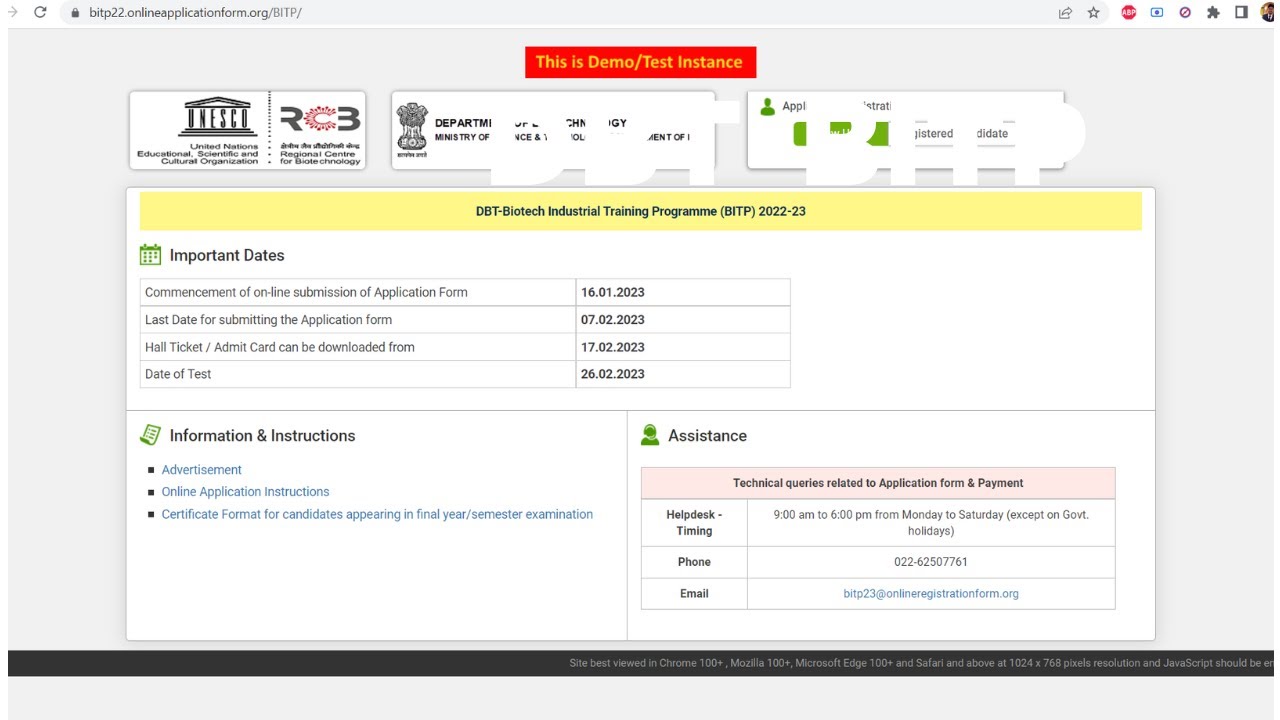Click the green applicant person icon
This screenshot has width=1280, height=720.
[767, 107]
